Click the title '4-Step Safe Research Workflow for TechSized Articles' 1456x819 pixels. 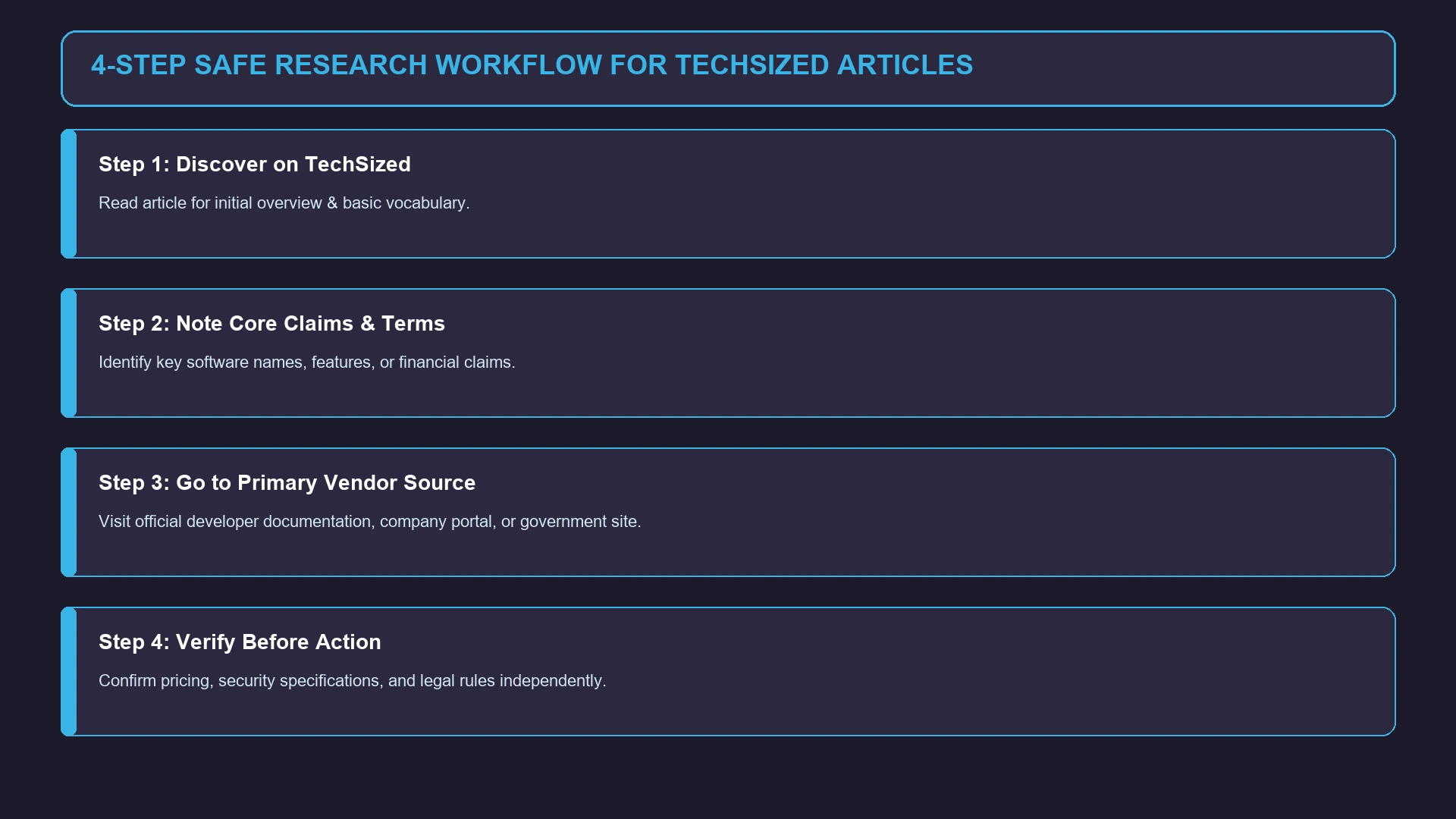point(532,65)
